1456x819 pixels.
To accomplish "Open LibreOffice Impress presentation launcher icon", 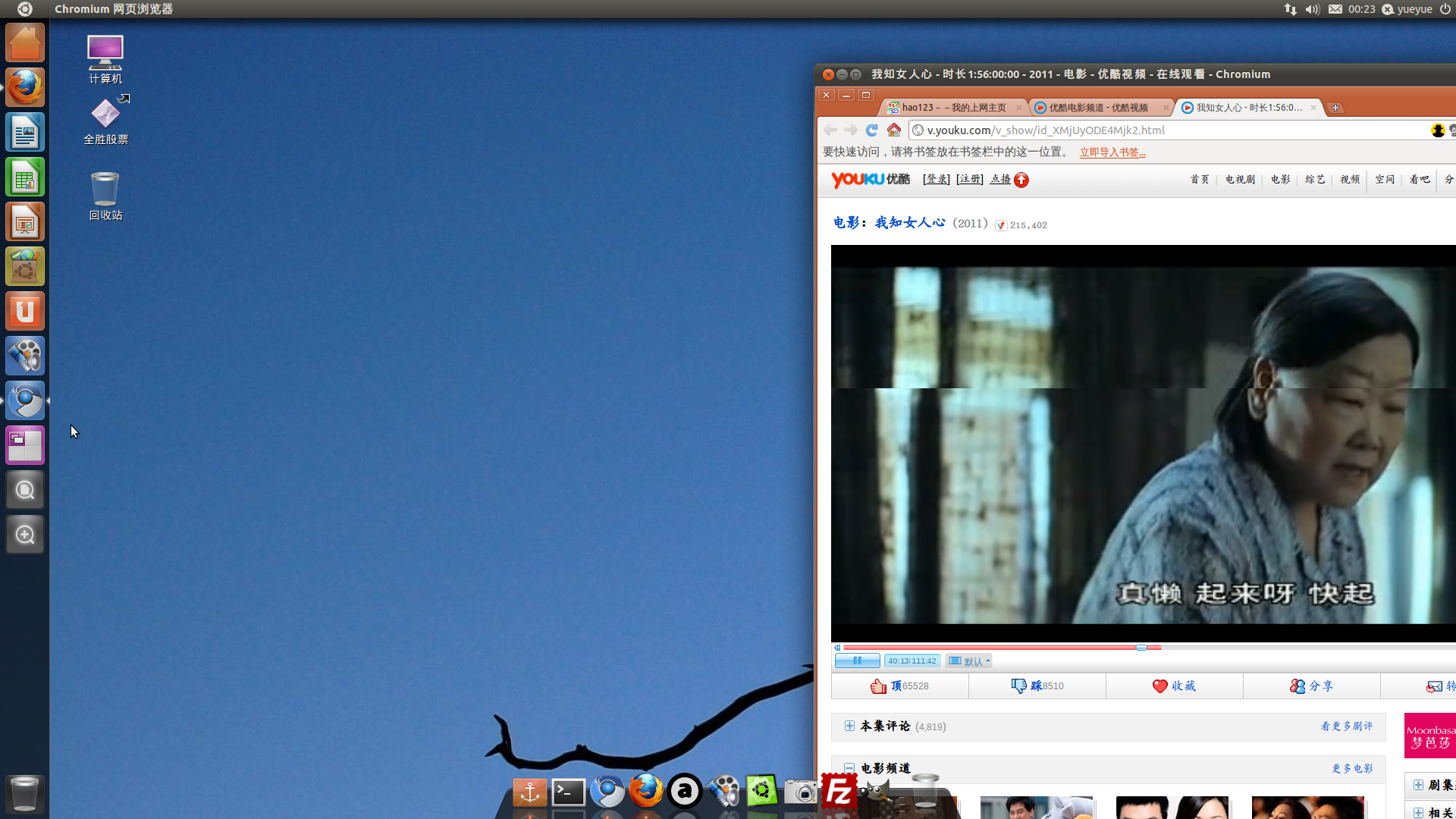I will (25, 221).
